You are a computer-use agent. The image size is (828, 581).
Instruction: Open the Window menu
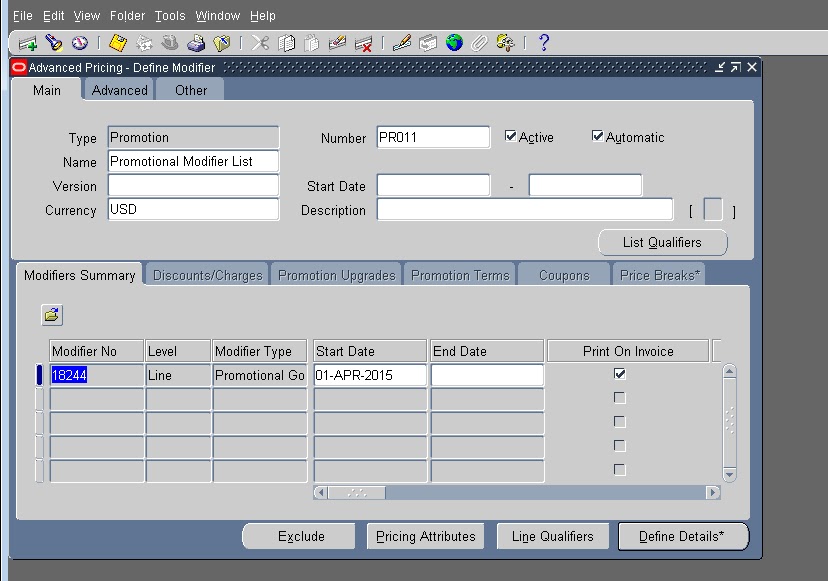tap(218, 16)
